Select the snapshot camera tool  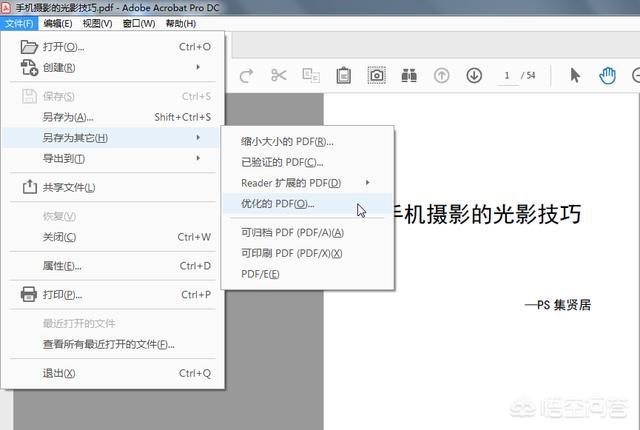coord(376,75)
